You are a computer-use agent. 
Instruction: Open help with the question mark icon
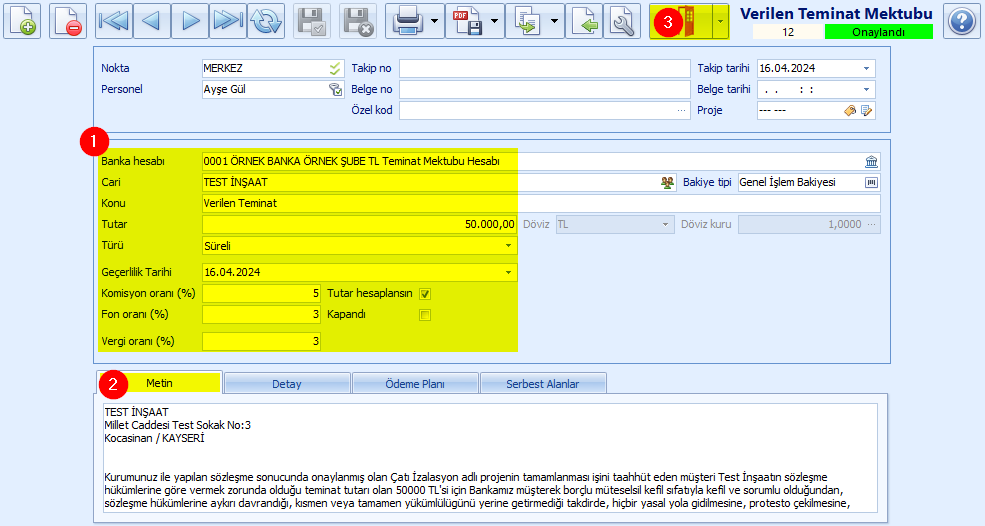coord(962,21)
